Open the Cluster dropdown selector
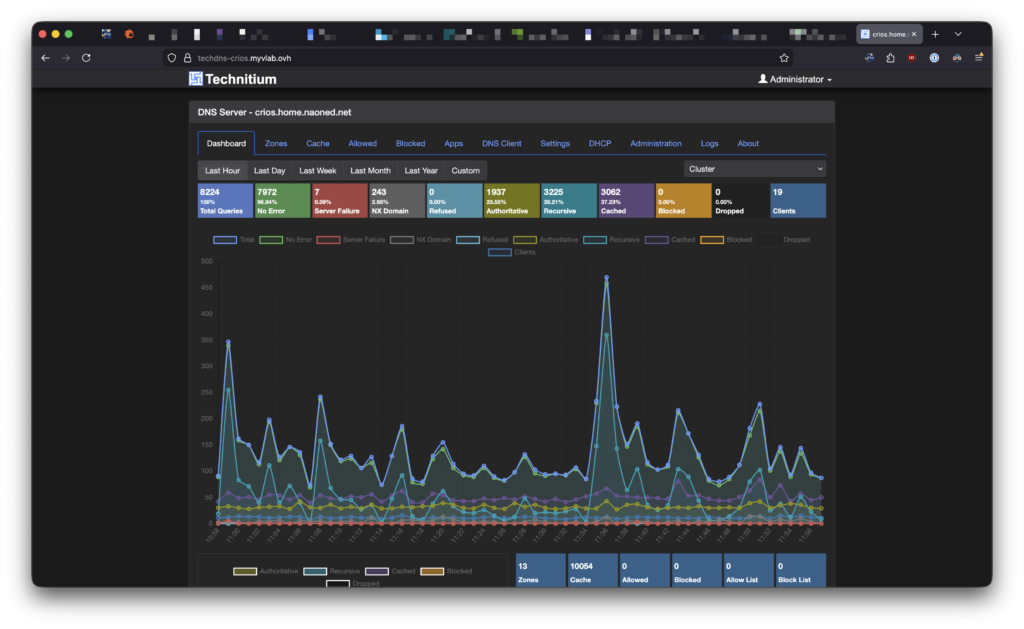The width and height of the screenshot is (1024, 629). coord(755,169)
